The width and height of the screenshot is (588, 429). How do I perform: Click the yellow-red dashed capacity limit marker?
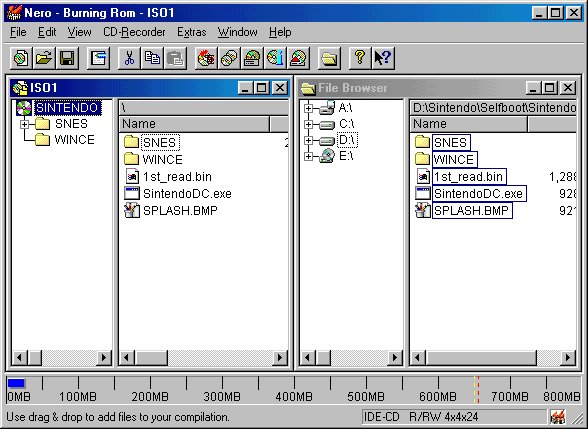pos(477,390)
